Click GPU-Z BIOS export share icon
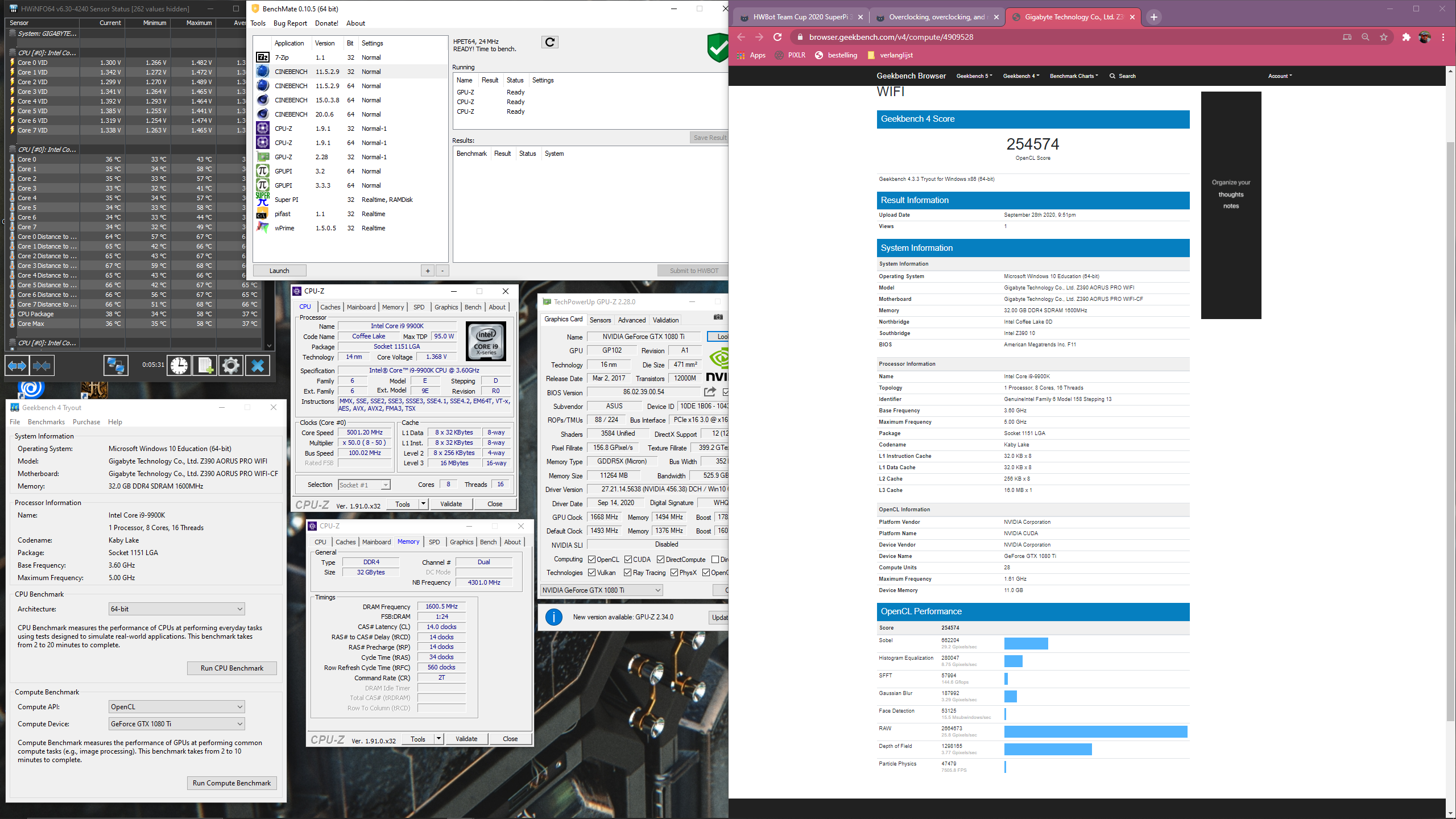This screenshot has height=819, width=1456. click(710, 392)
